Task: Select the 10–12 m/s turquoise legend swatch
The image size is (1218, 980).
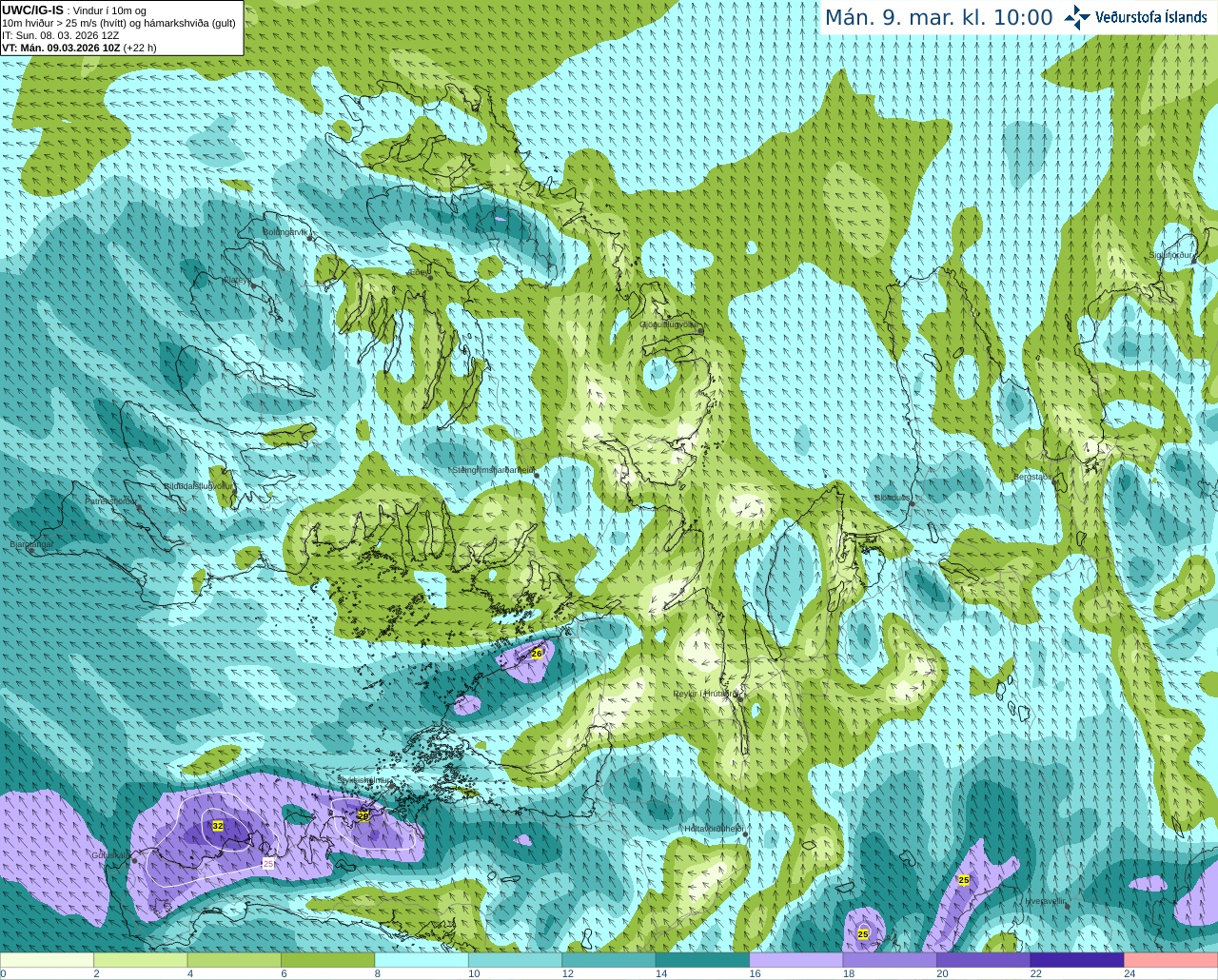Action: [515, 960]
